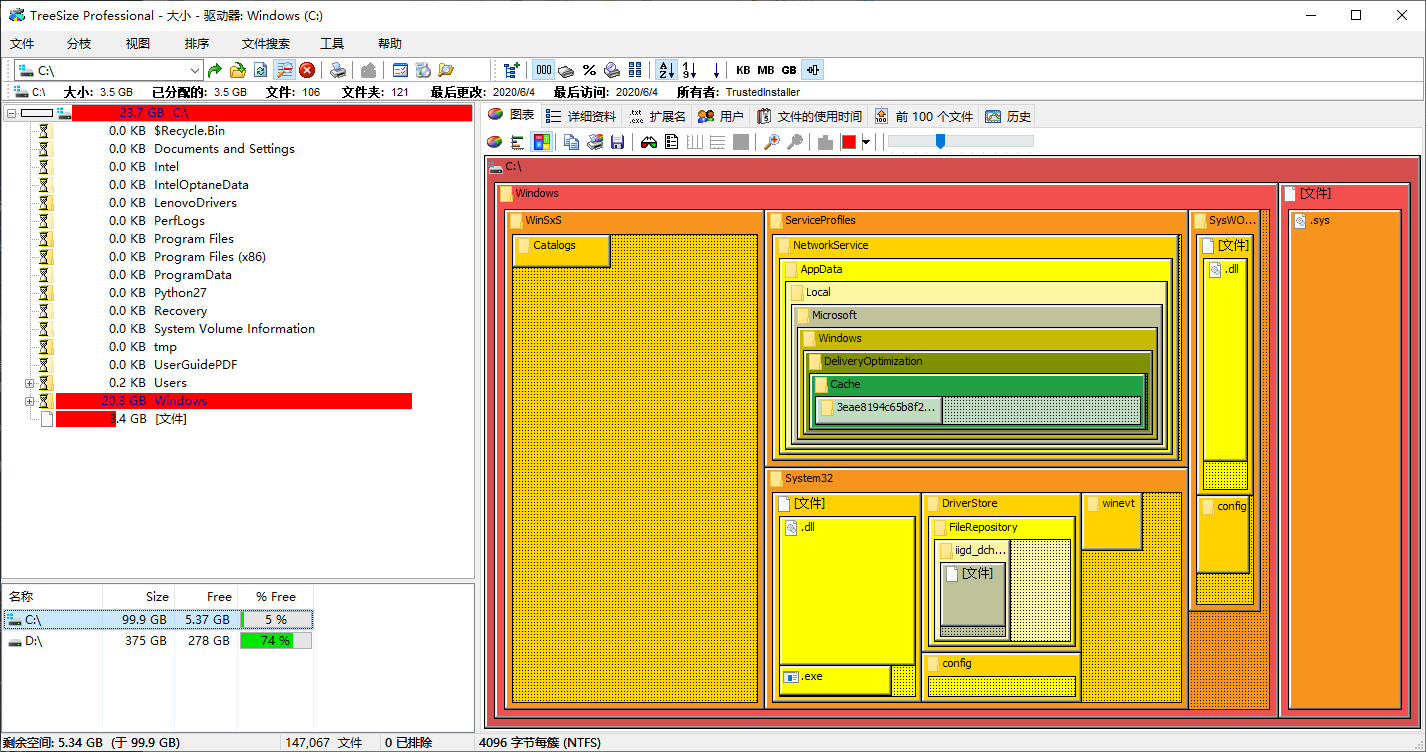Click the red color swatch in chart toolbar
This screenshot has height=752, width=1426.
coord(849,142)
